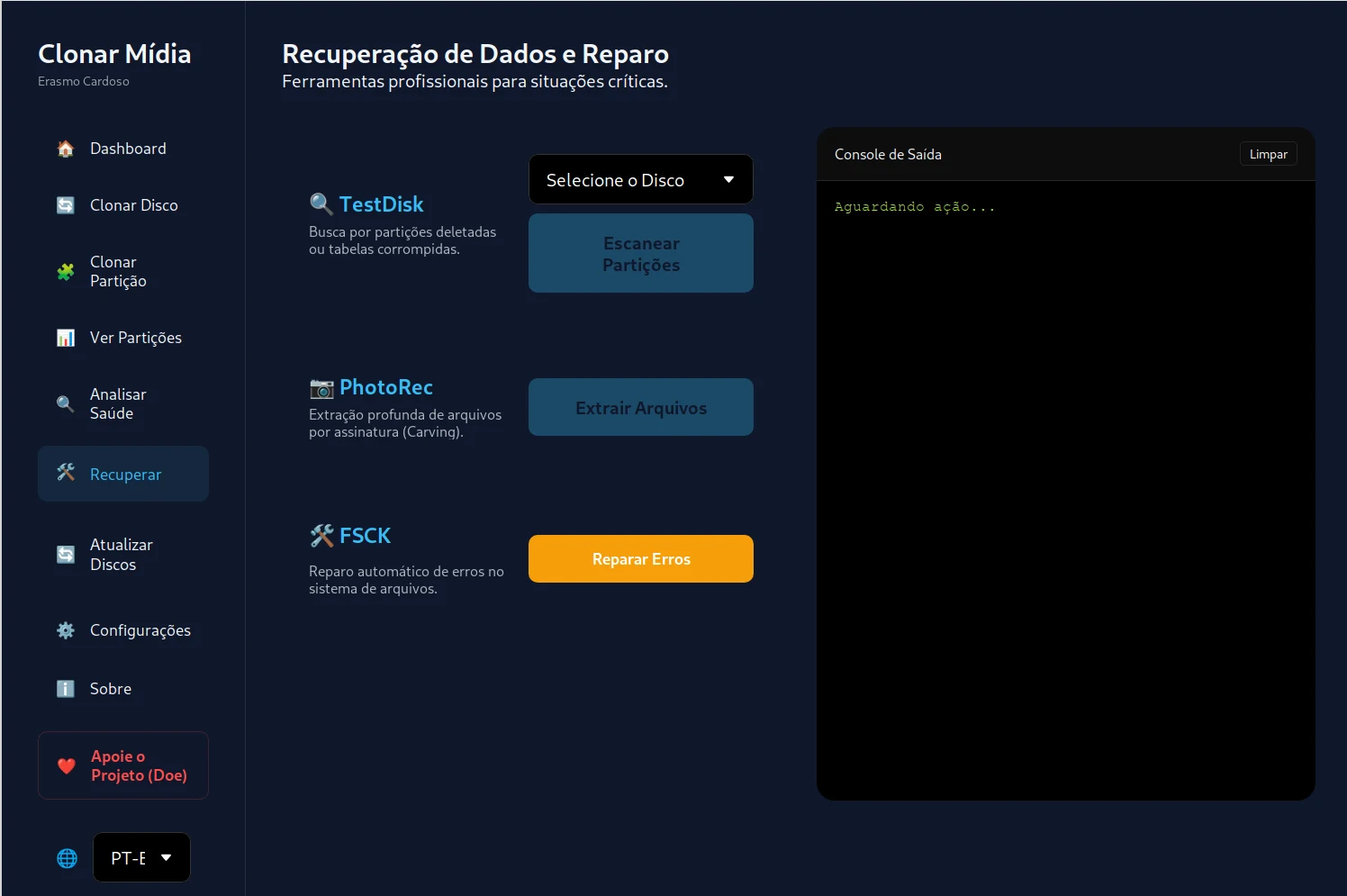
Task: Click the Atualizar Discos refresh icon
Action: coord(66,555)
